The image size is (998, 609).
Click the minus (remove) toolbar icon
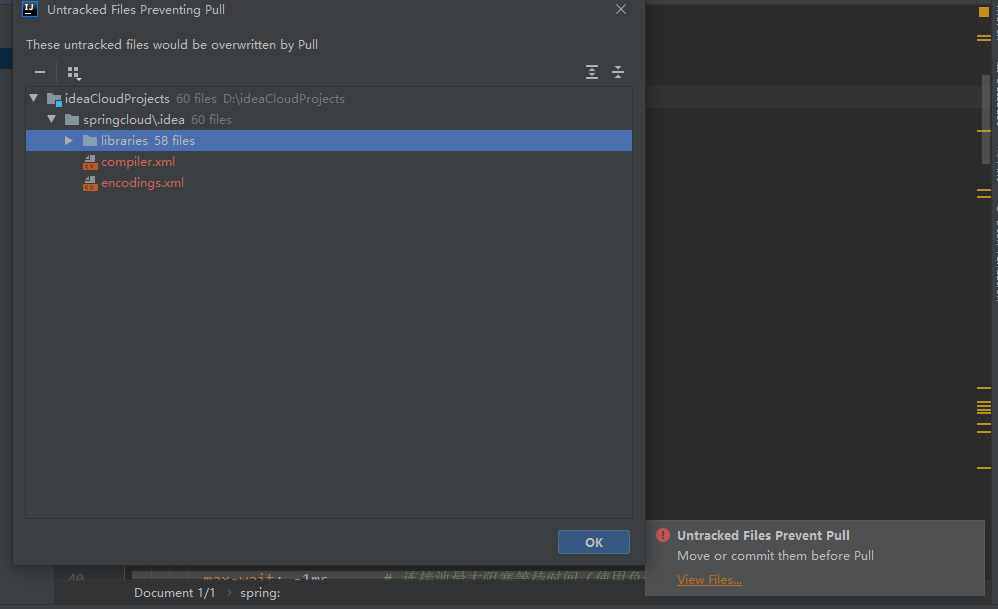[39, 73]
